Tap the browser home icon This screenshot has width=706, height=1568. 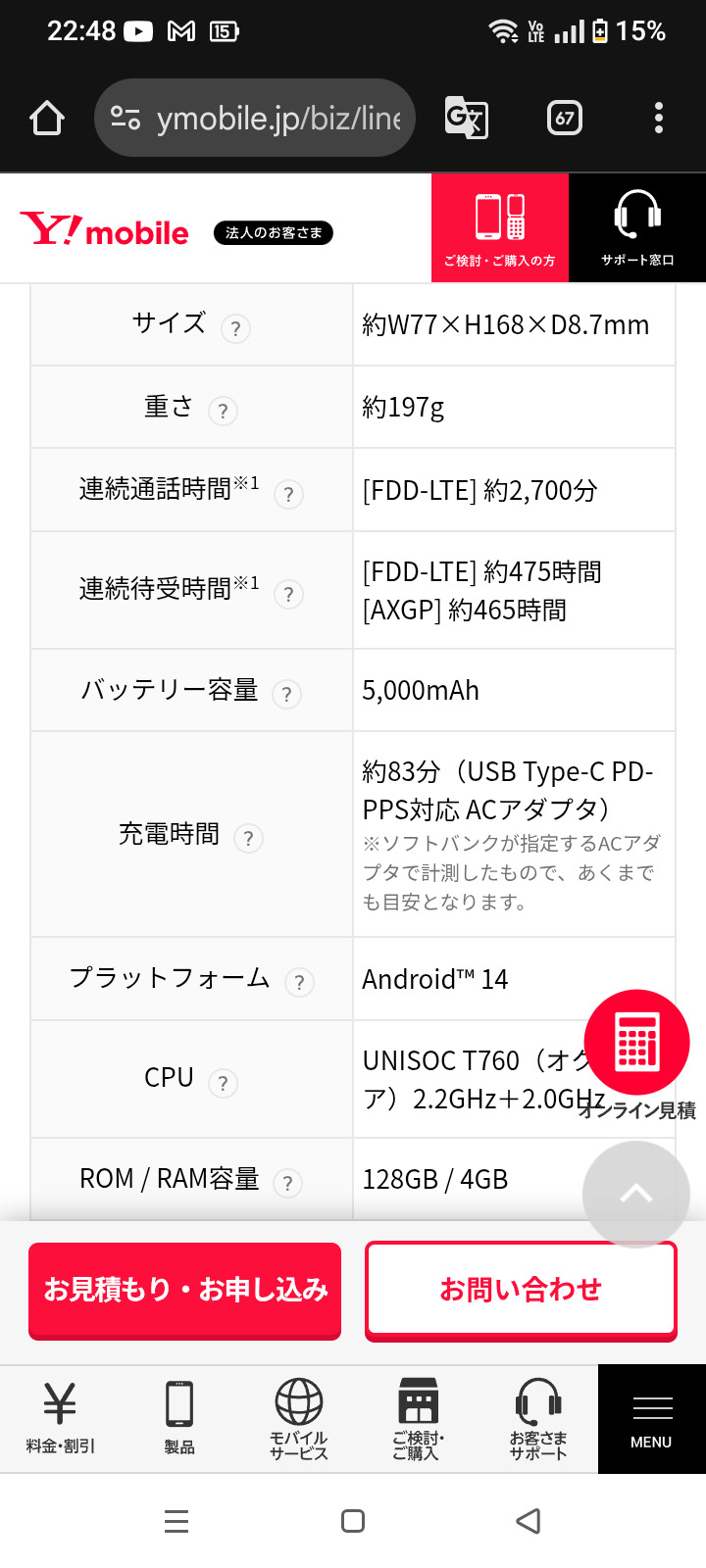coord(47,119)
